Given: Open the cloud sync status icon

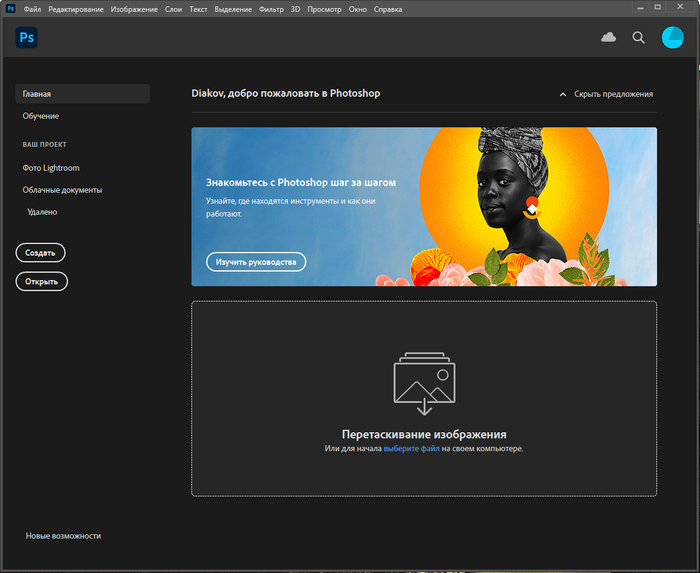Looking at the screenshot, I should tap(608, 37).
